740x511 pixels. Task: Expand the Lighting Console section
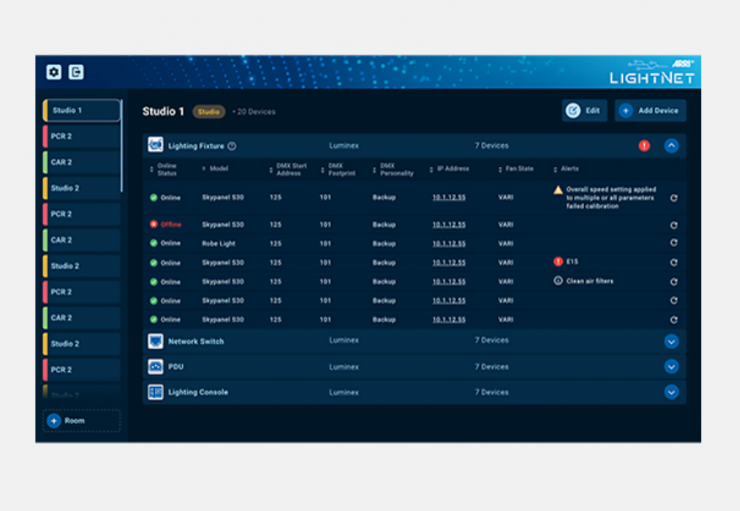pyautogui.click(x=671, y=392)
